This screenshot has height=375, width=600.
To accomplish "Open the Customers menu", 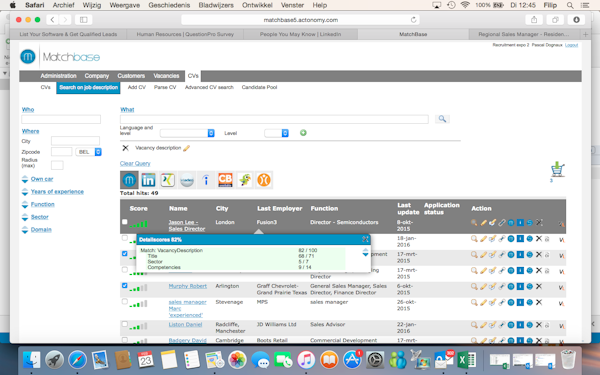I will coord(131,76).
